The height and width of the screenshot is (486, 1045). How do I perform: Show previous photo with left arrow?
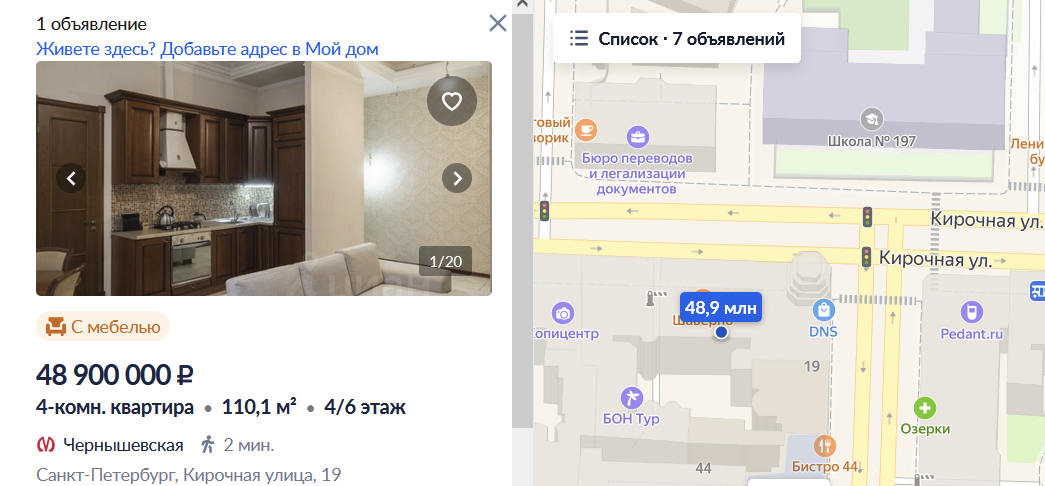click(71, 178)
